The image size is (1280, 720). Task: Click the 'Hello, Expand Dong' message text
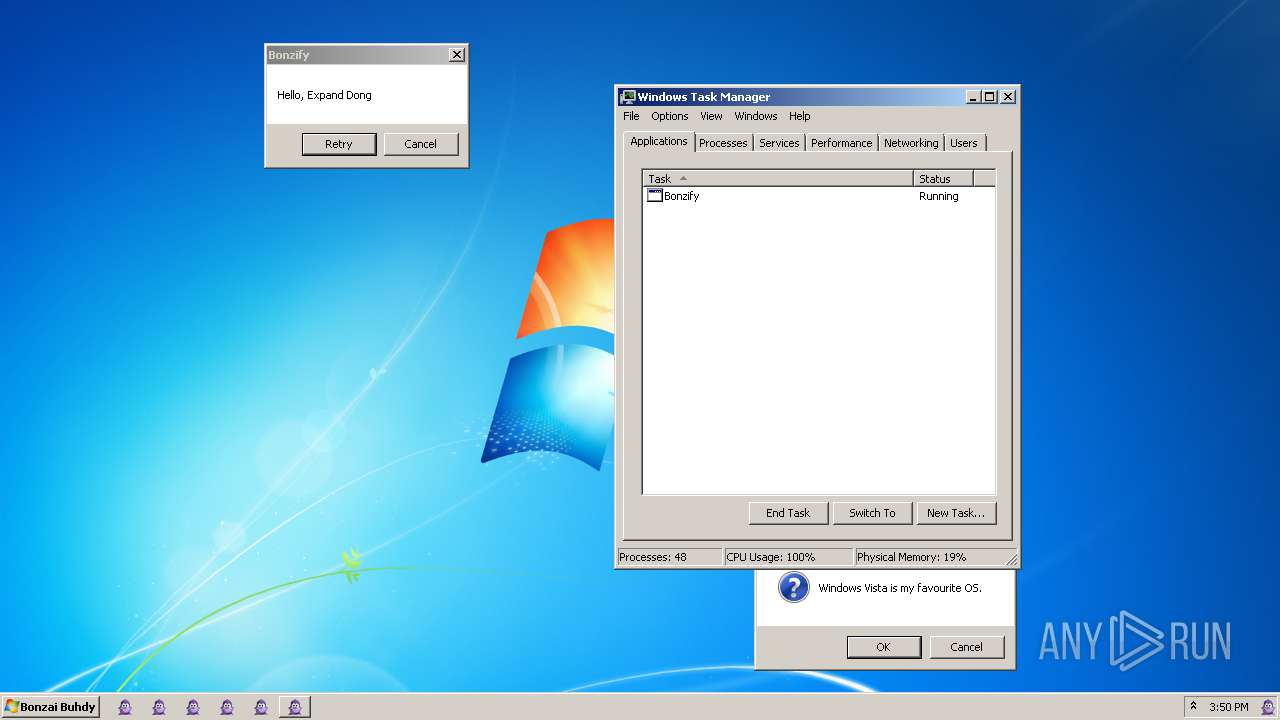[324, 95]
